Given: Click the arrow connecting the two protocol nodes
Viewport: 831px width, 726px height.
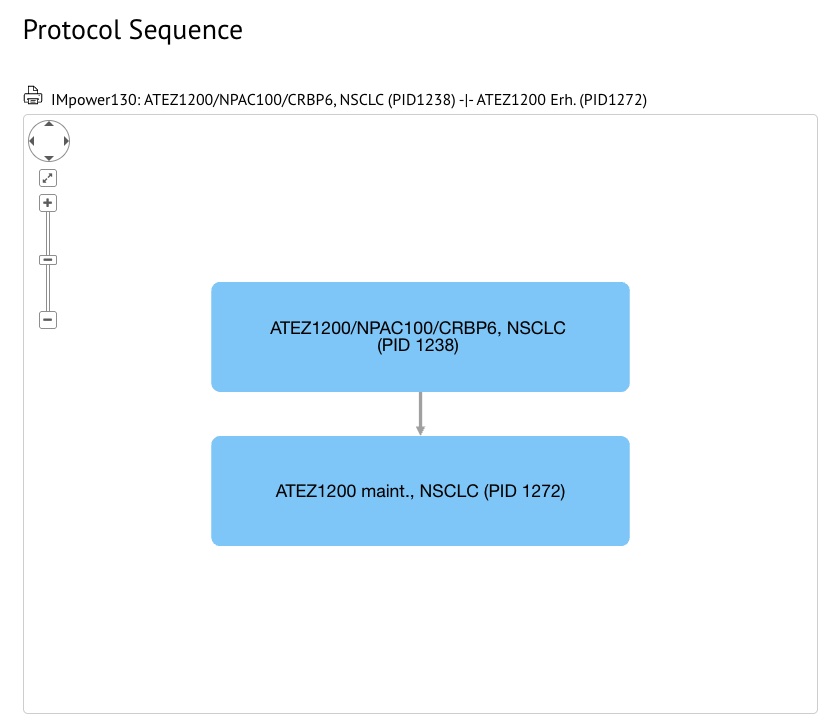Looking at the screenshot, I should 420,413.
